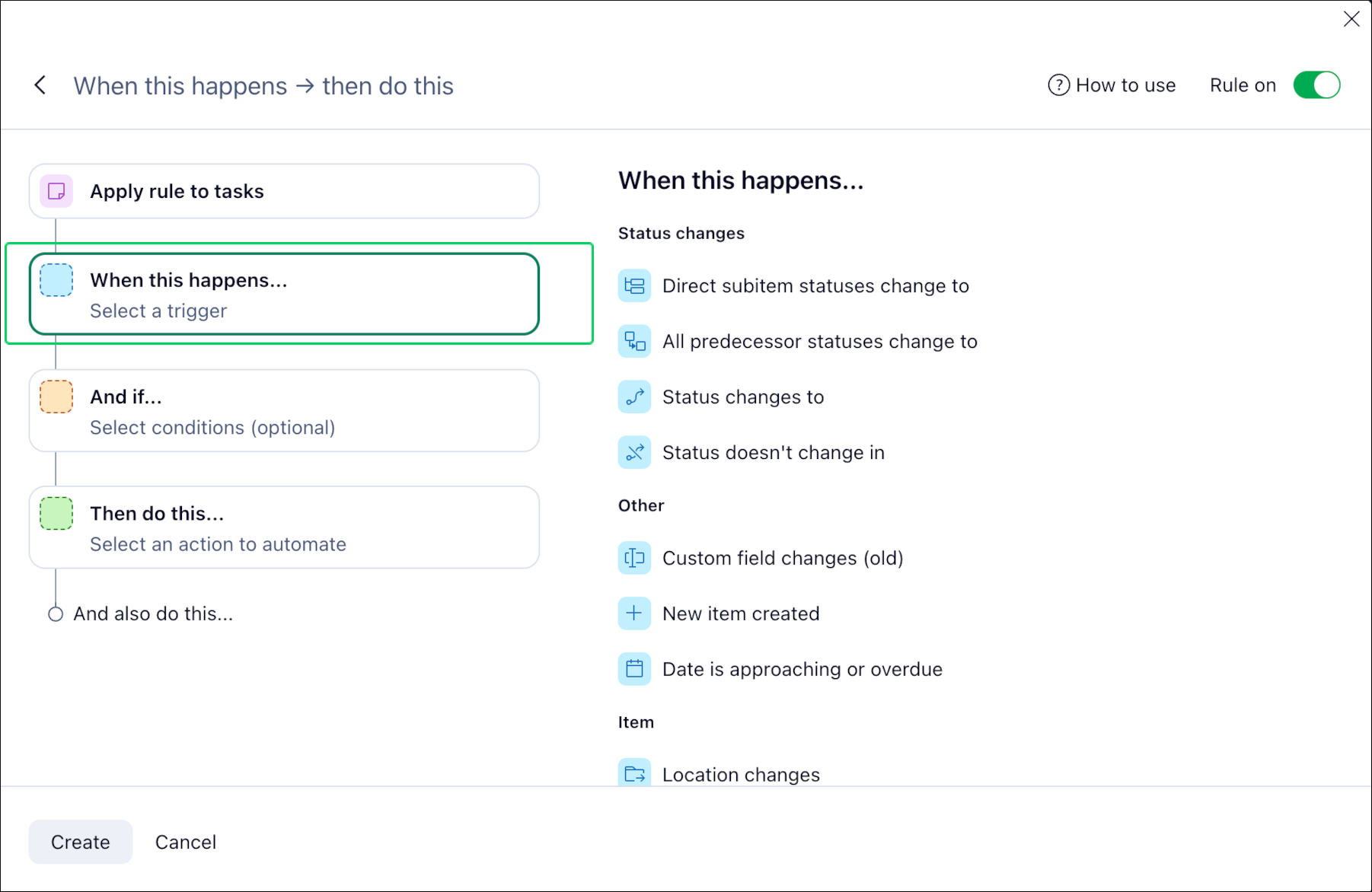This screenshot has height=892, width=1372.
Task: Toggle the Rule on switch
Action: click(x=1316, y=85)
